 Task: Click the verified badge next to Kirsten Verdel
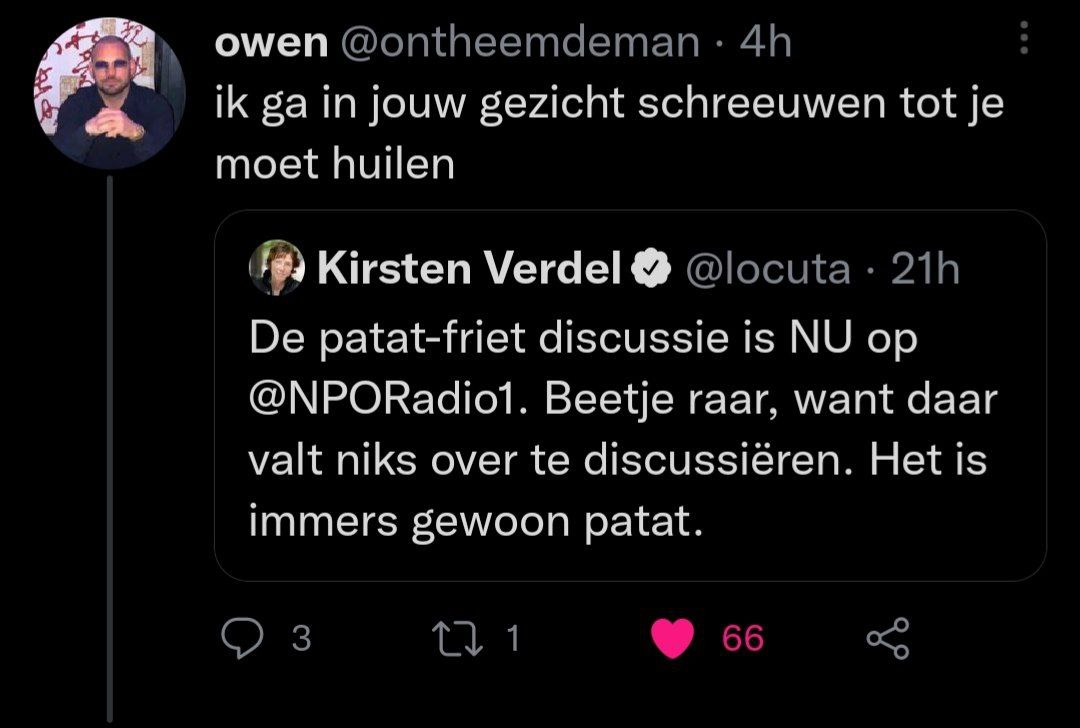pos(649,269)
